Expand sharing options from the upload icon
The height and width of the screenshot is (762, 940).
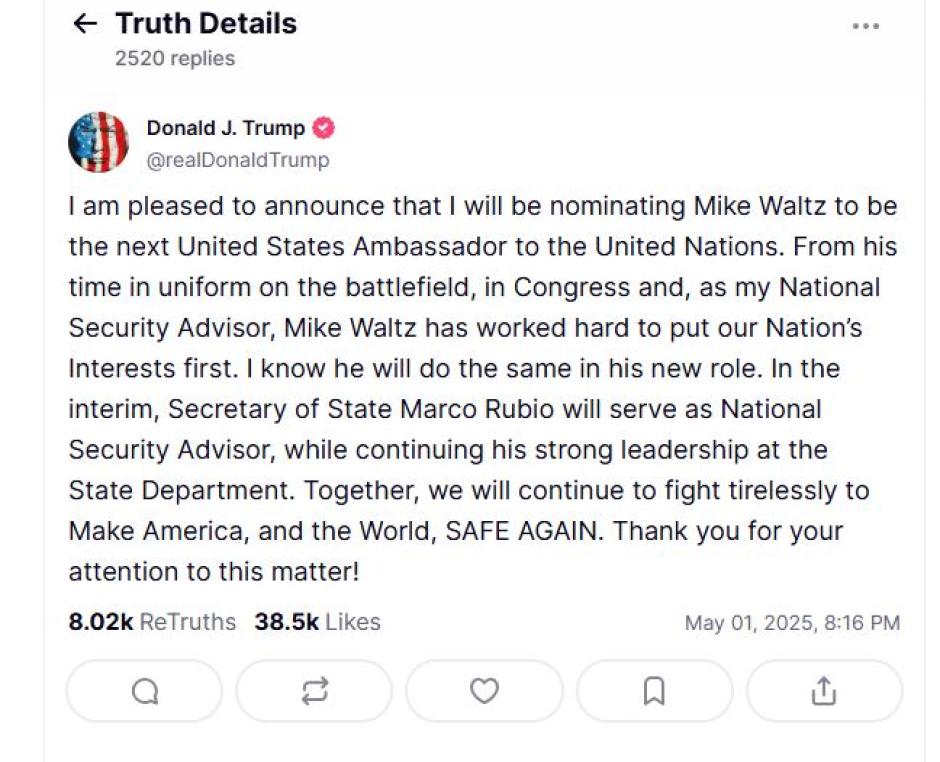point(823,690)
